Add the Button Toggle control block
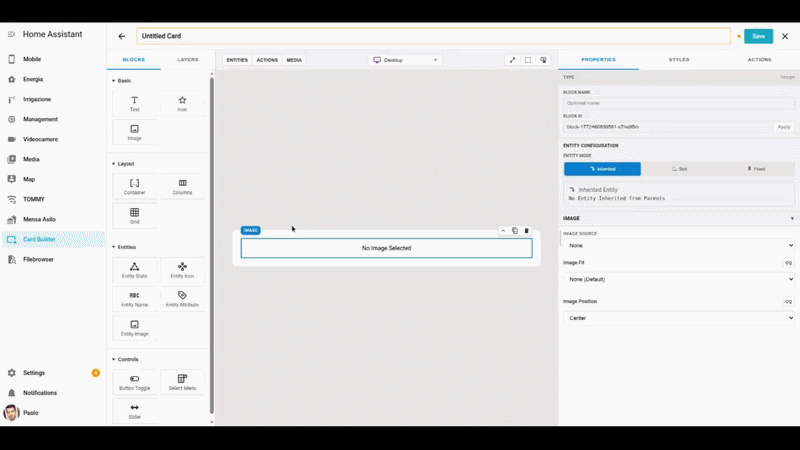Viewport: 800px width, 450px height. pyautogui.click(x=134, y=382)
